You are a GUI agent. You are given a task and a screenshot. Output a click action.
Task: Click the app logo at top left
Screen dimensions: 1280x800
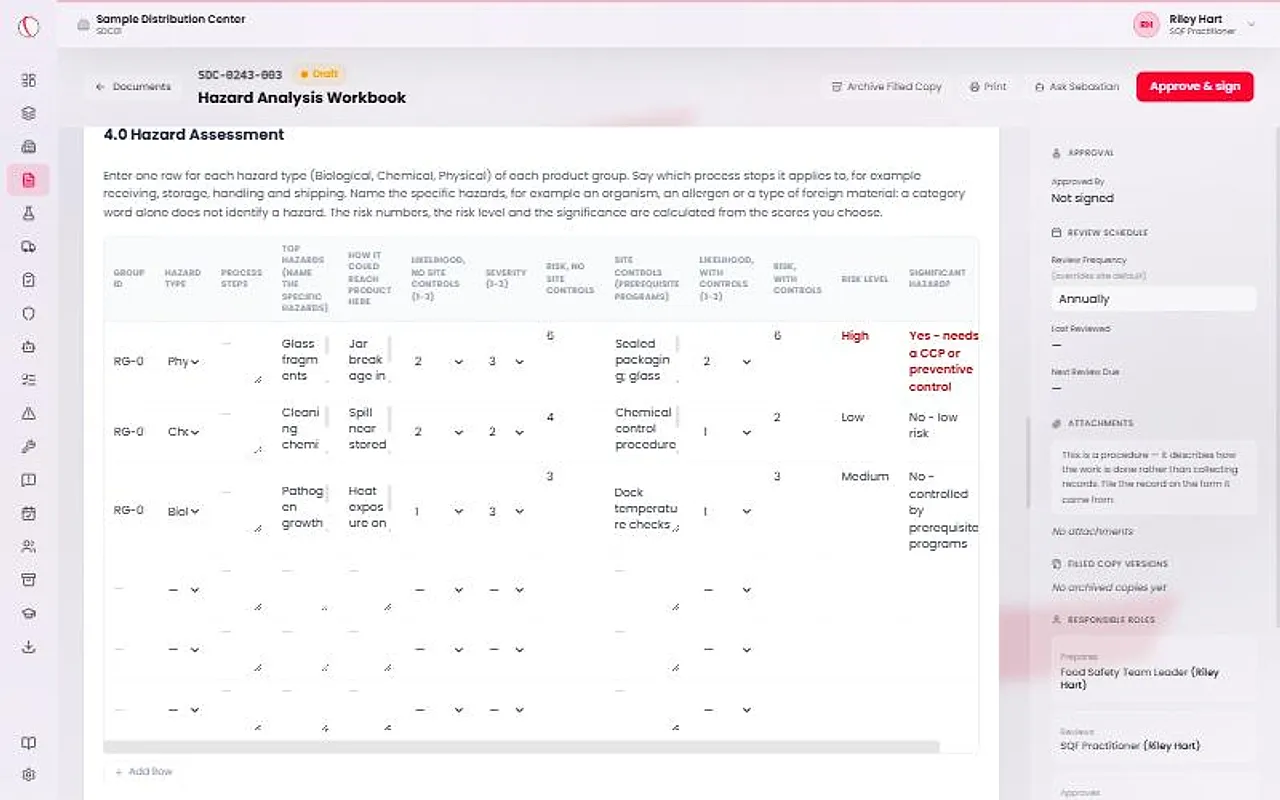click(x=28, y=26)
